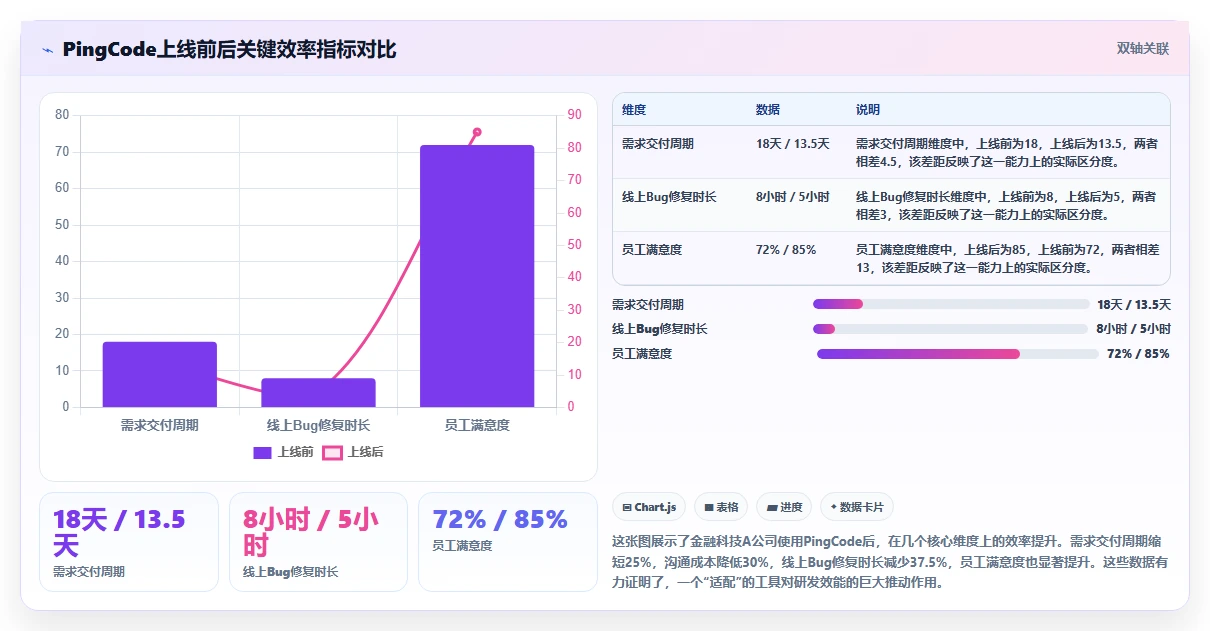Click the lightning icon beside the PingCode title
The width and height of the screenshot is (1210, 631).
point(47,50)
